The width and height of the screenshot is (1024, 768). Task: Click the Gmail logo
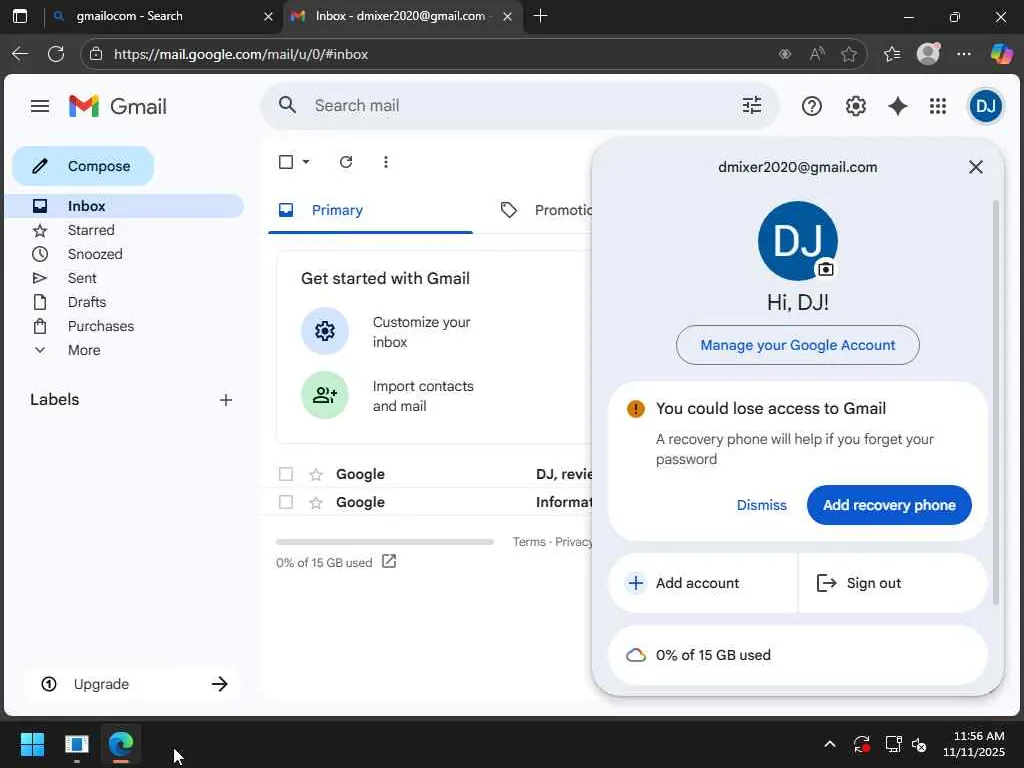[118, 106]
